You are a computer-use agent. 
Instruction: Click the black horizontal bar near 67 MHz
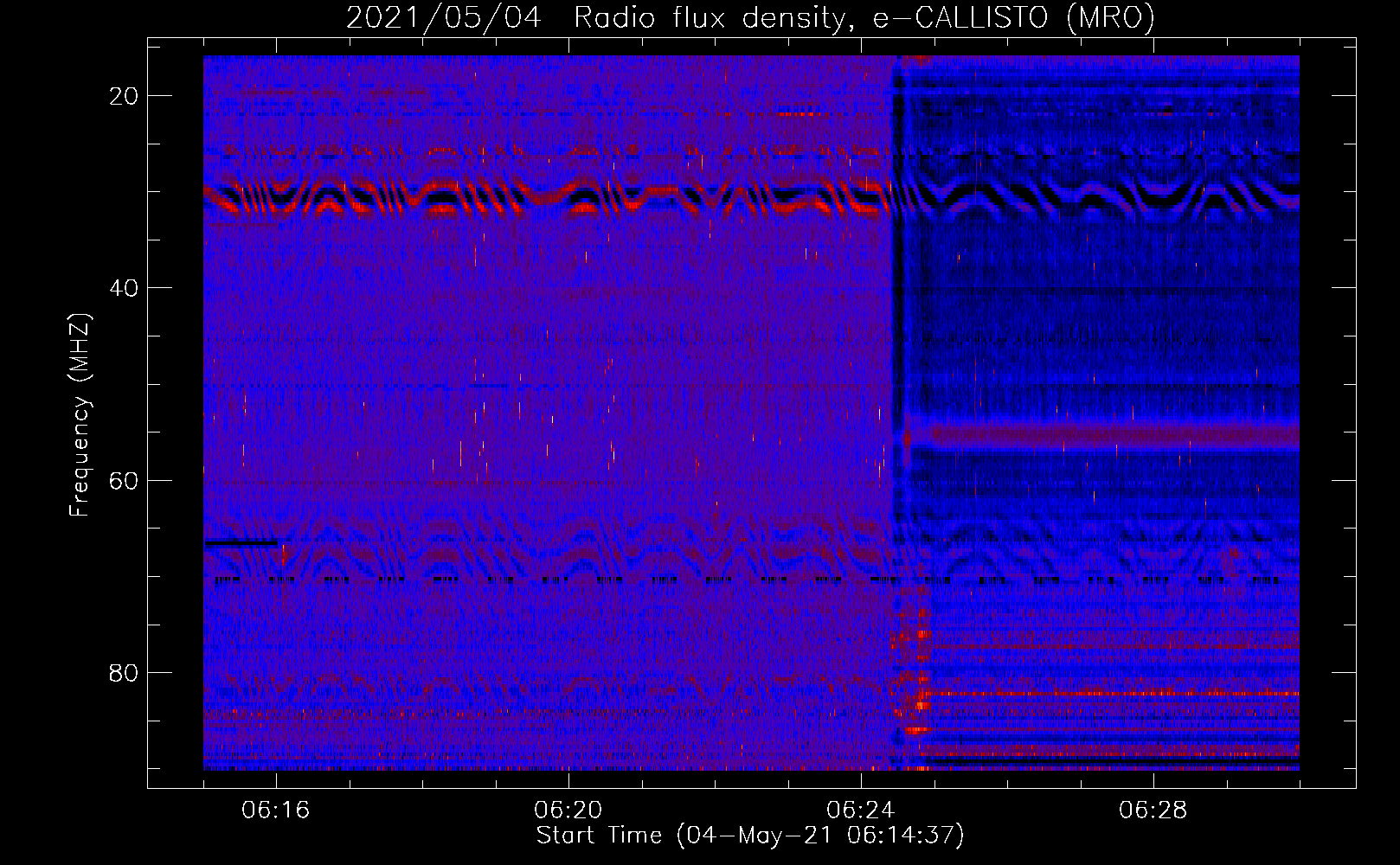pyautogui.click(x=241, y=543)
